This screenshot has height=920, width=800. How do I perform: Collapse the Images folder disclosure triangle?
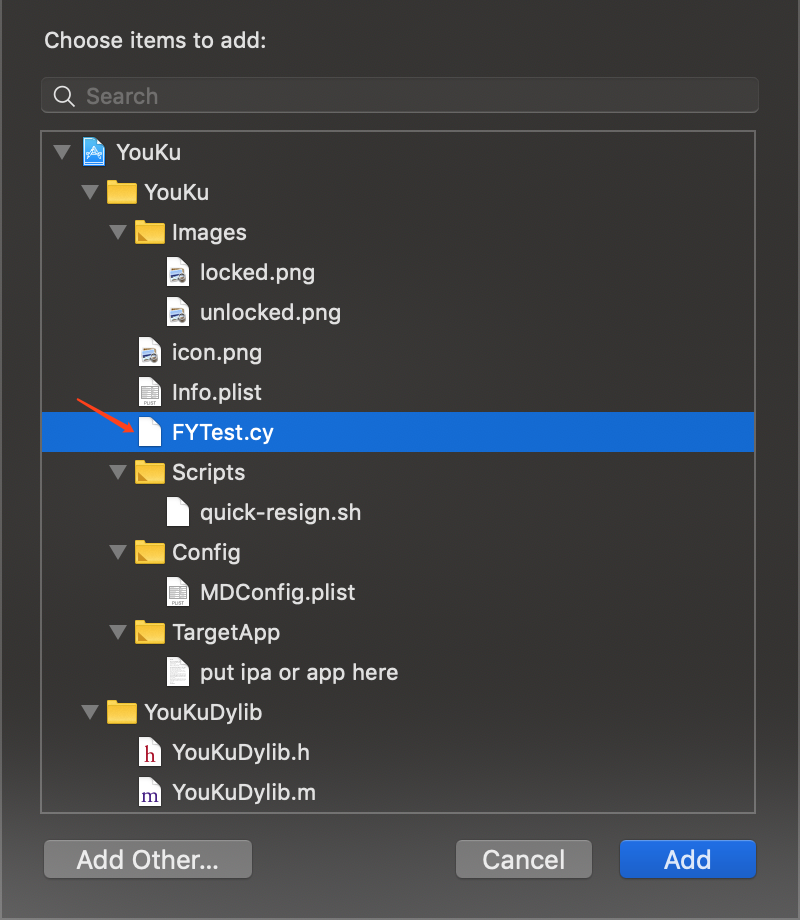[x=118, y=232]
